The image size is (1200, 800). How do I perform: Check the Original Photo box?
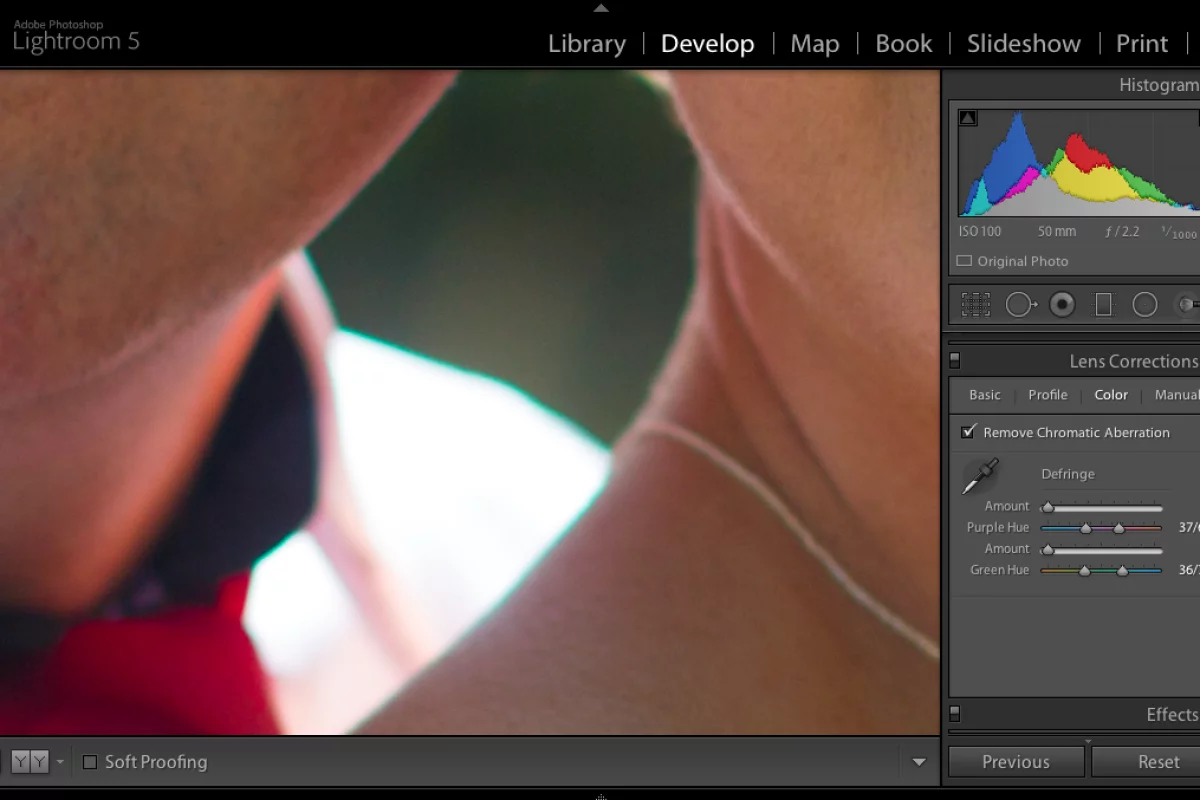[965, 261]
